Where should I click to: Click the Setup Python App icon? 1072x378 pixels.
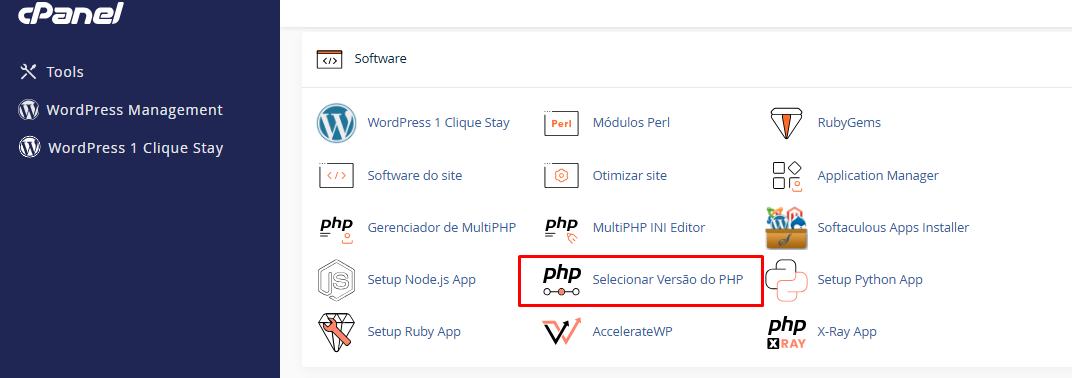pos(786,280)
